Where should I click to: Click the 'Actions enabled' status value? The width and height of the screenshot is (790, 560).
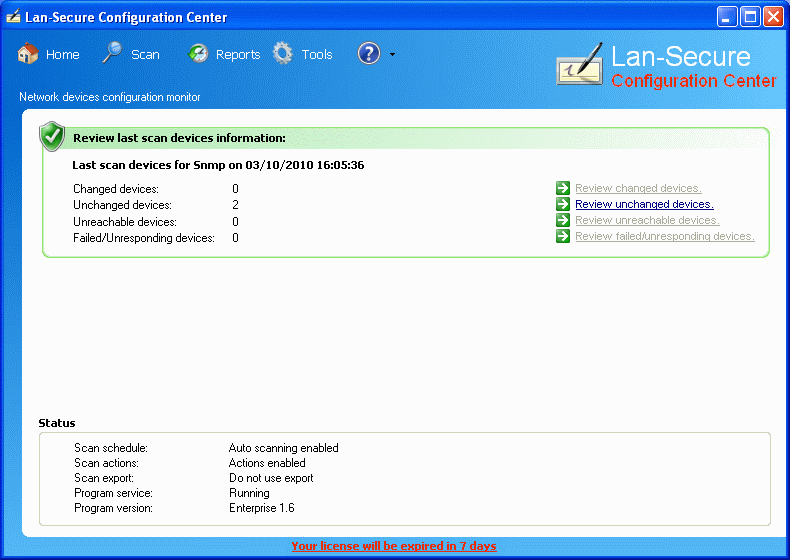click(x=267, y=463)
